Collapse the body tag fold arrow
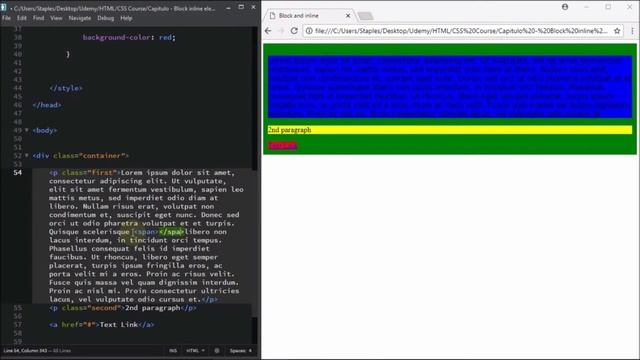Viewport: 640px width, 360px height. pos(27,130)
